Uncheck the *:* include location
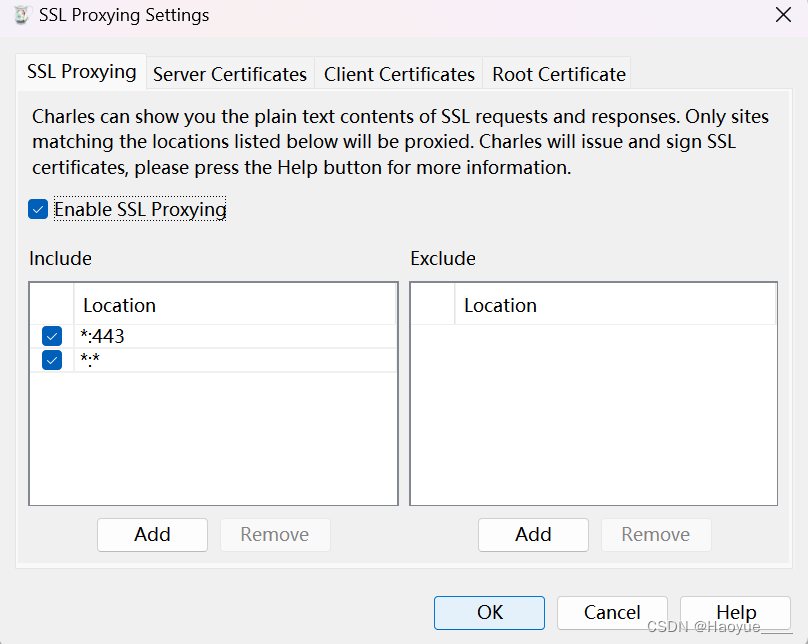This screenshot has height=644, width=808. tap(52, 360)
